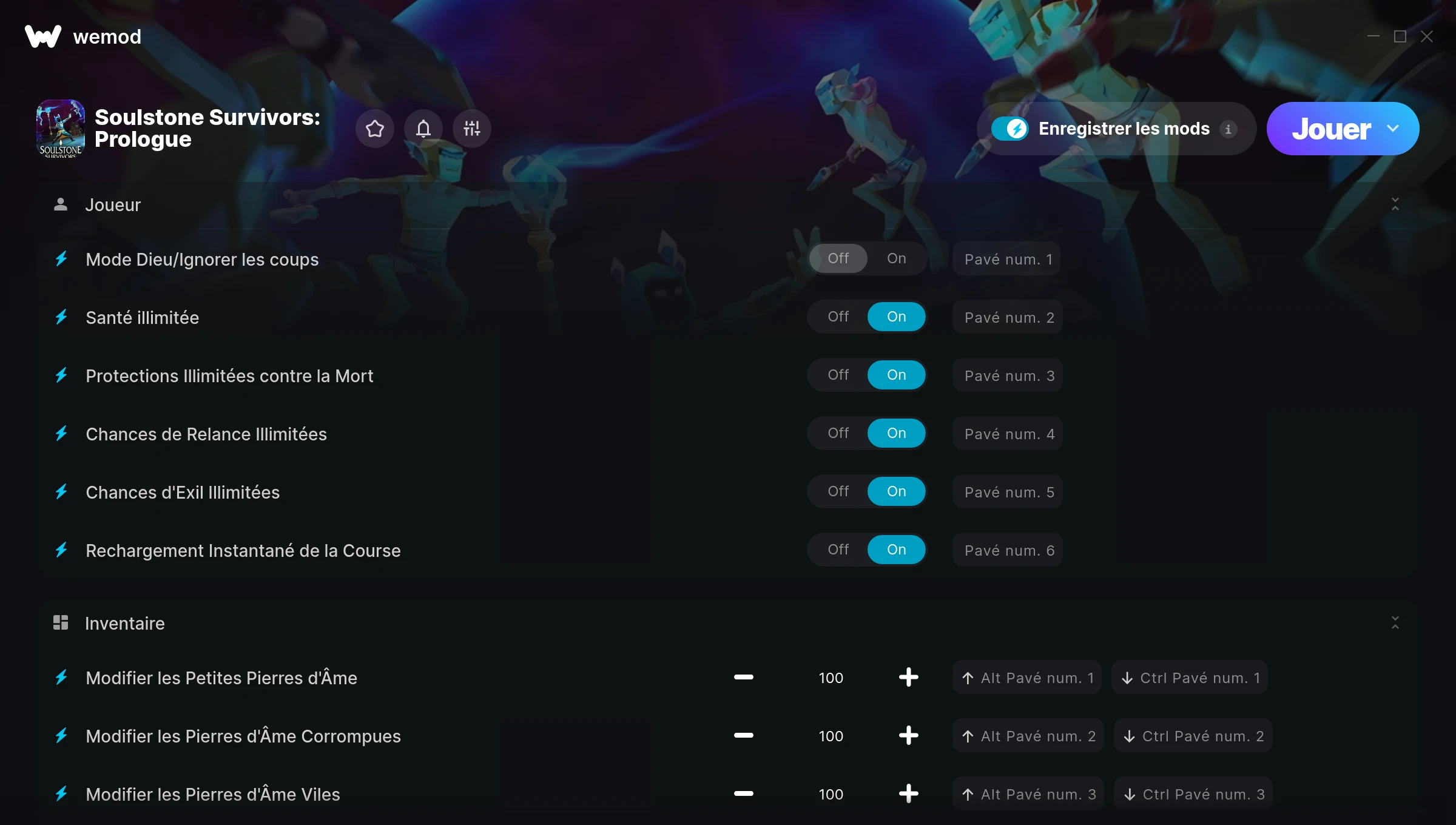Viewport: 1456px width, 825px height.
Task: Collapse the Inventaire section
Action: pyautogui.click(x=1395, y=623)
